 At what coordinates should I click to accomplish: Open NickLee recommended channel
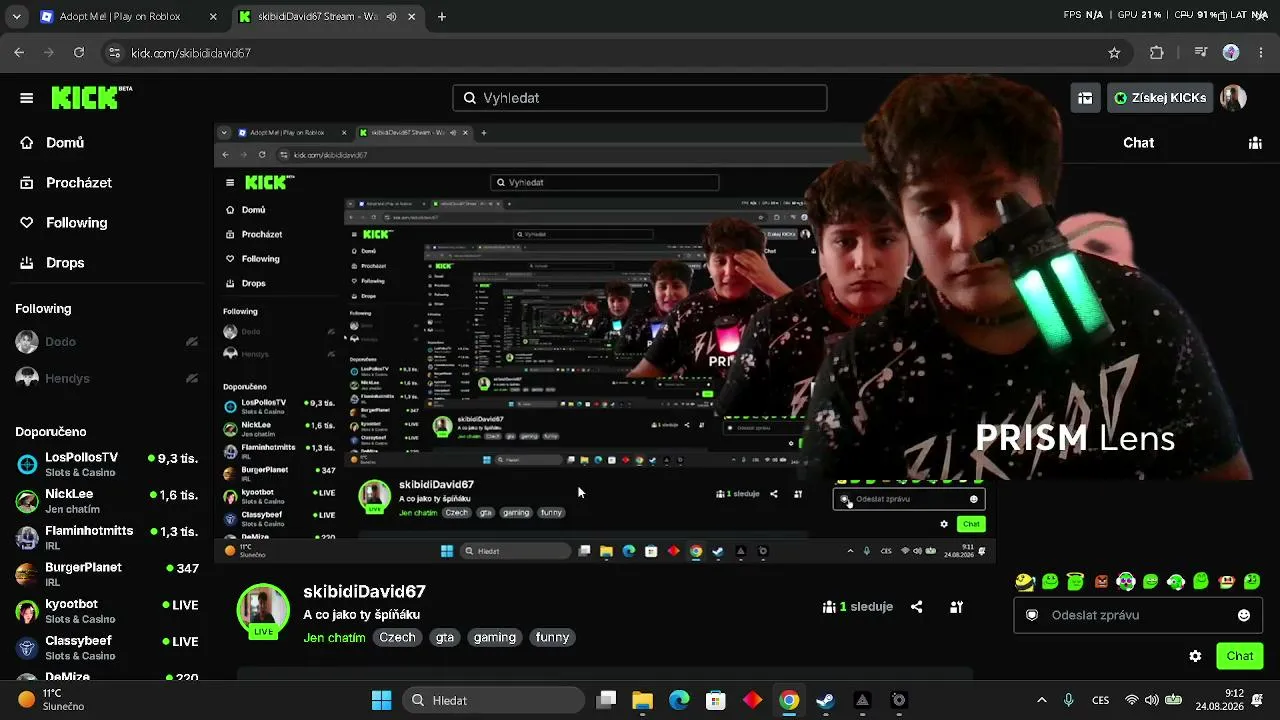click(107, 501)
